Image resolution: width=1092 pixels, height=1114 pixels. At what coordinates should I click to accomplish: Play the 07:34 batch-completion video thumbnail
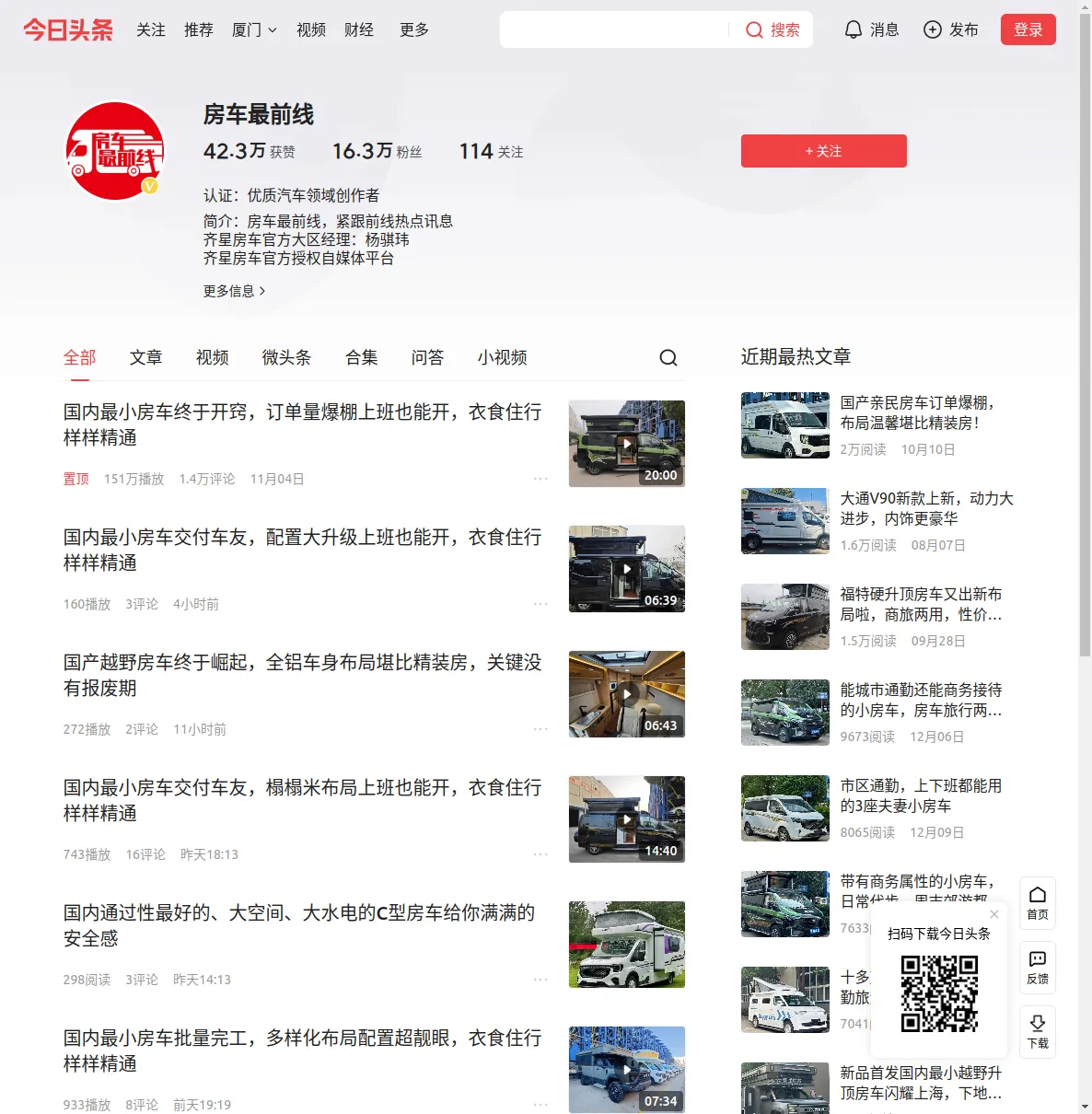627,1070
